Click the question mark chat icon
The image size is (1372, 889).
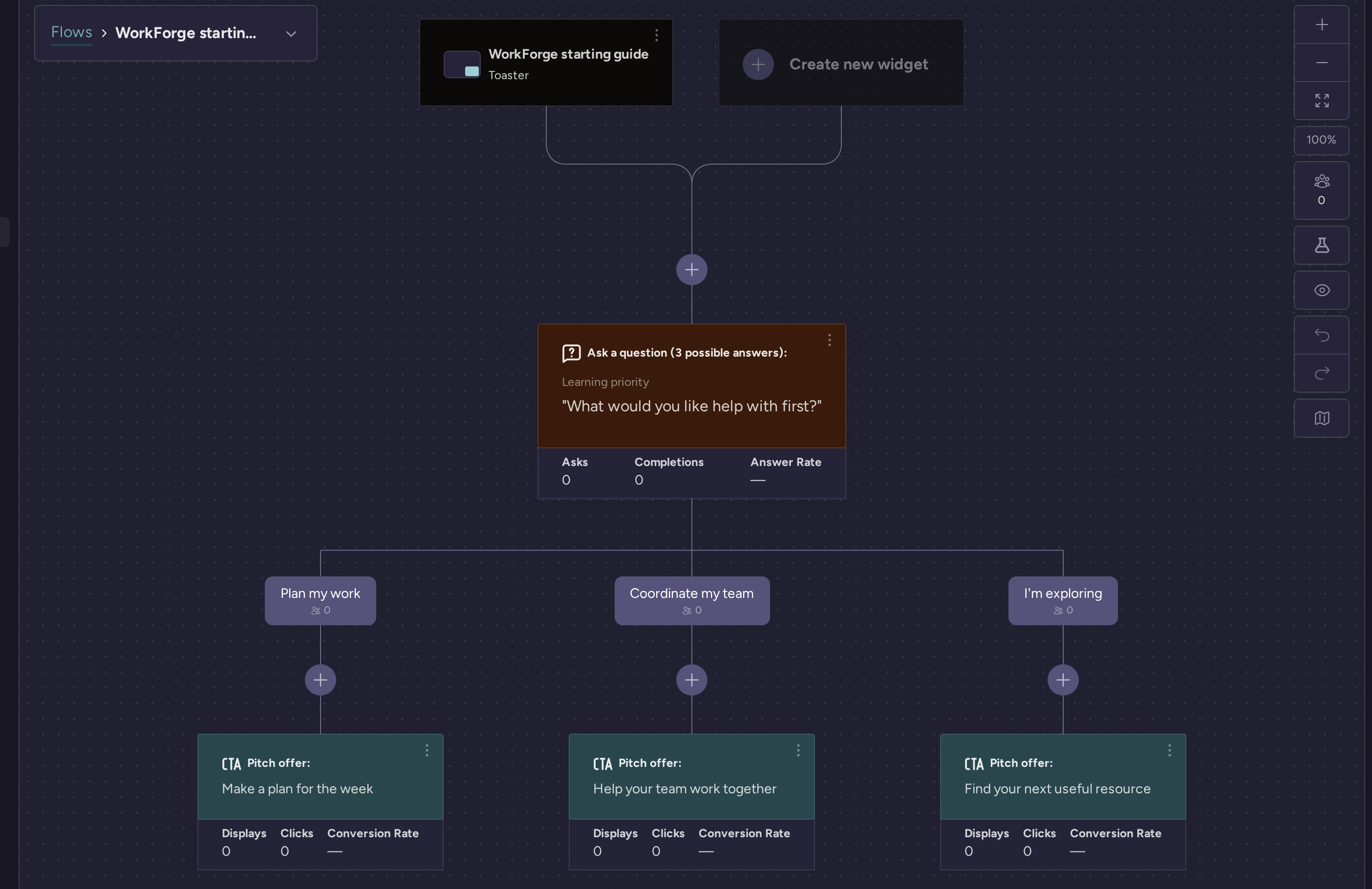click(571, 353)
